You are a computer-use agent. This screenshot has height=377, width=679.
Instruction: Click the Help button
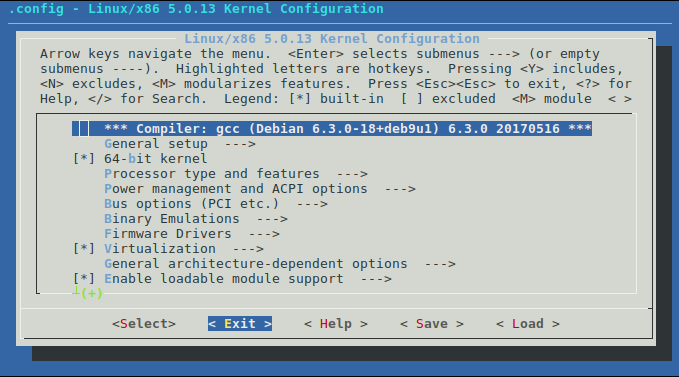coord(336,324)
